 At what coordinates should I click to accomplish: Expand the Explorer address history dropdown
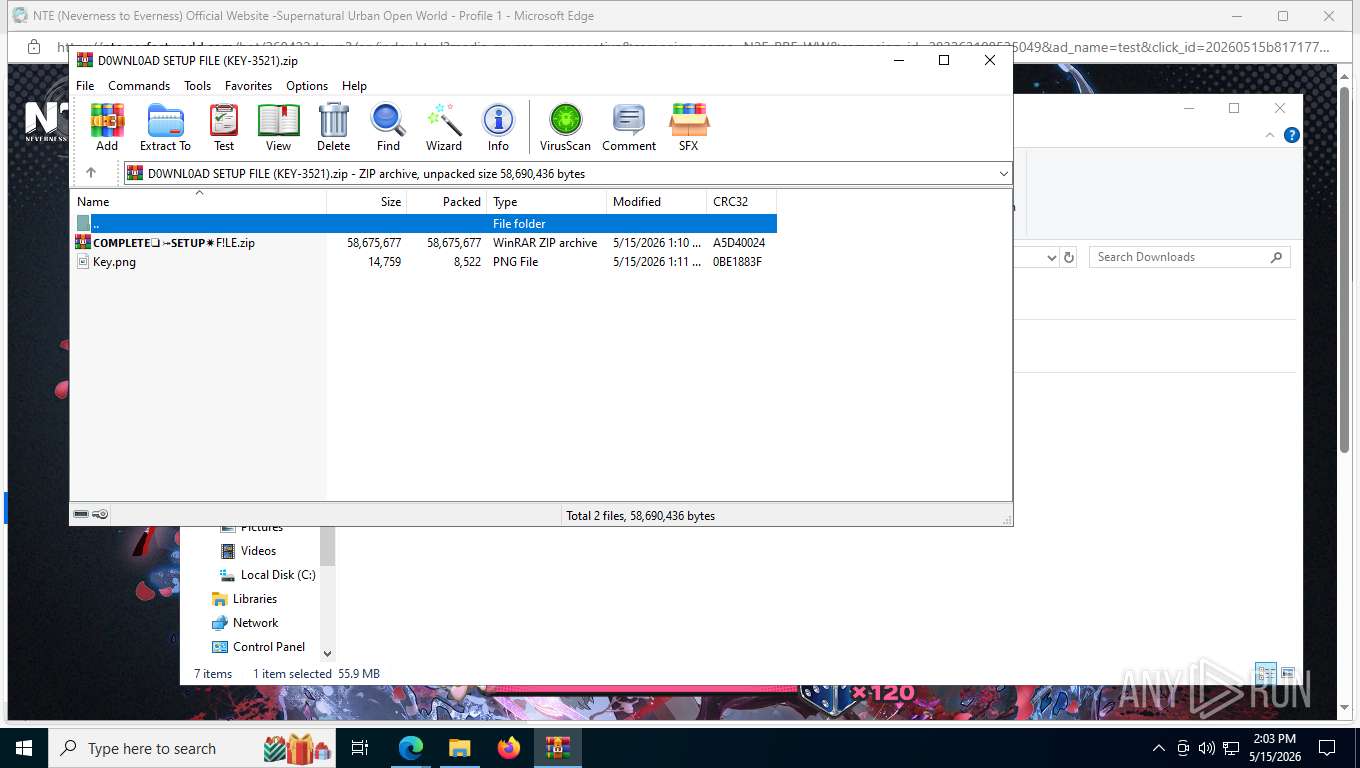tap(1051, 257)
